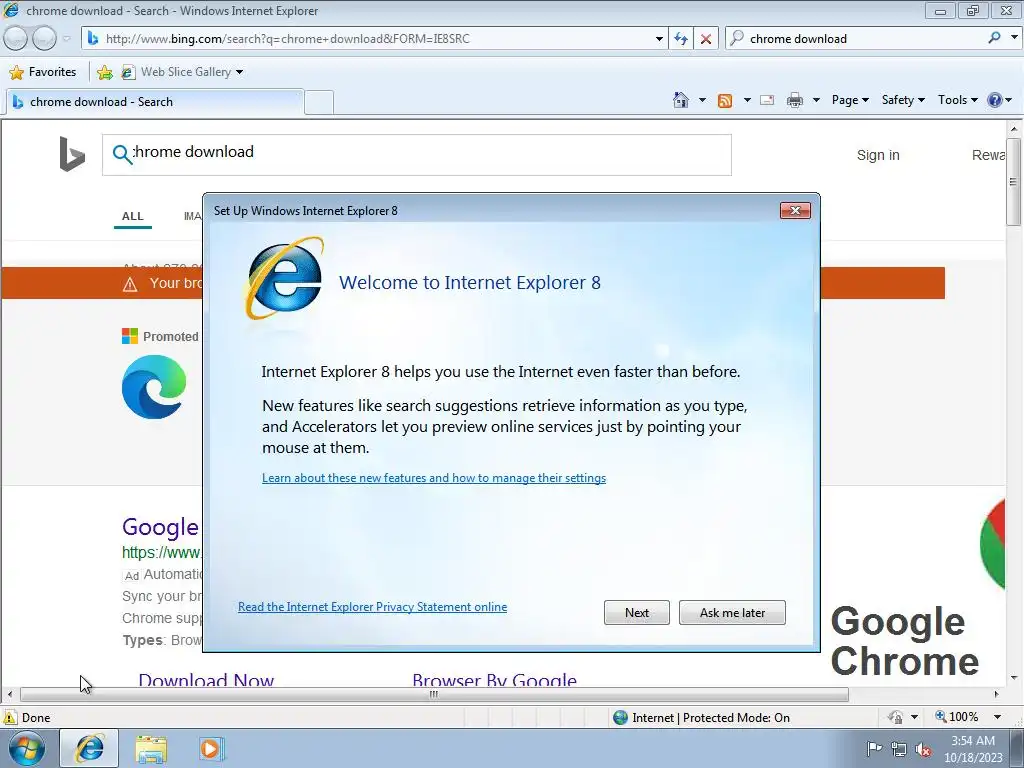Open the Browser By Google link
1024x768 pixels.
point(494,680)
